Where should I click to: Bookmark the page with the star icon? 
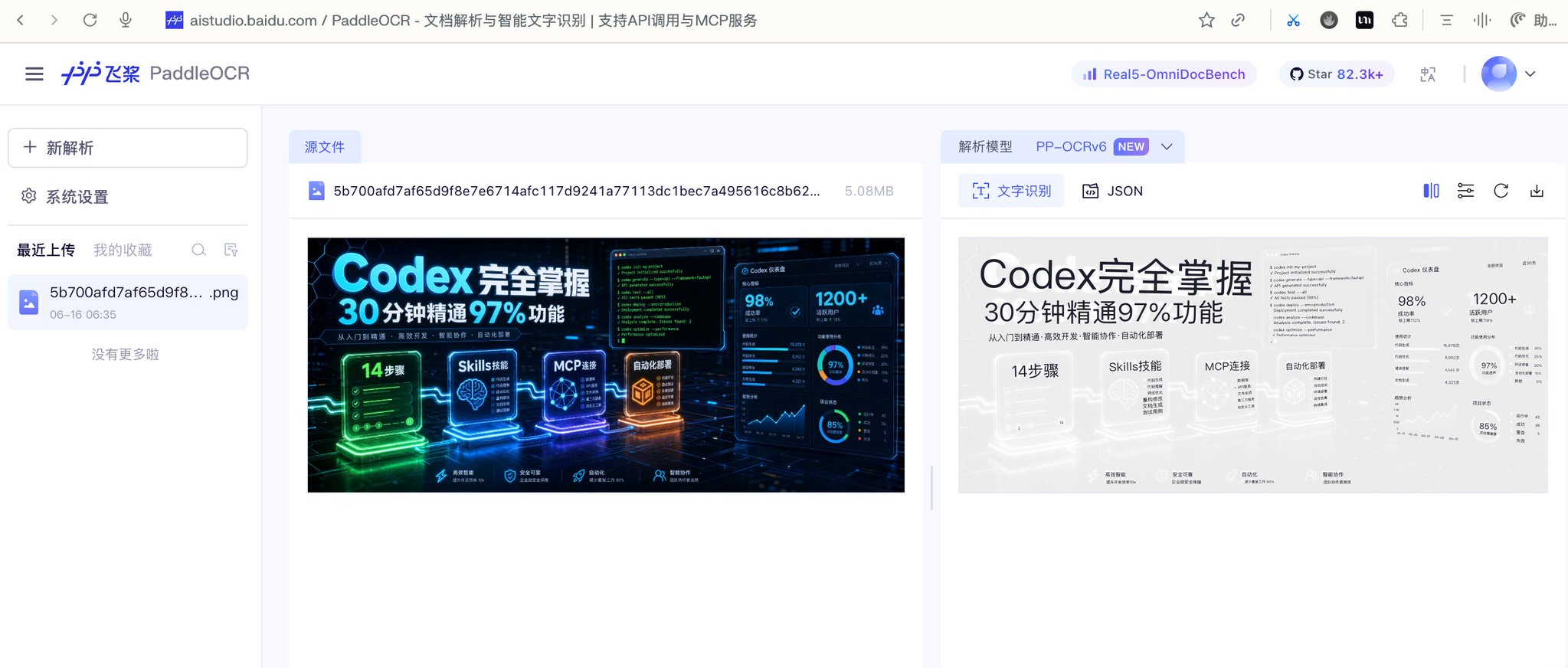tap(1206, 20)
